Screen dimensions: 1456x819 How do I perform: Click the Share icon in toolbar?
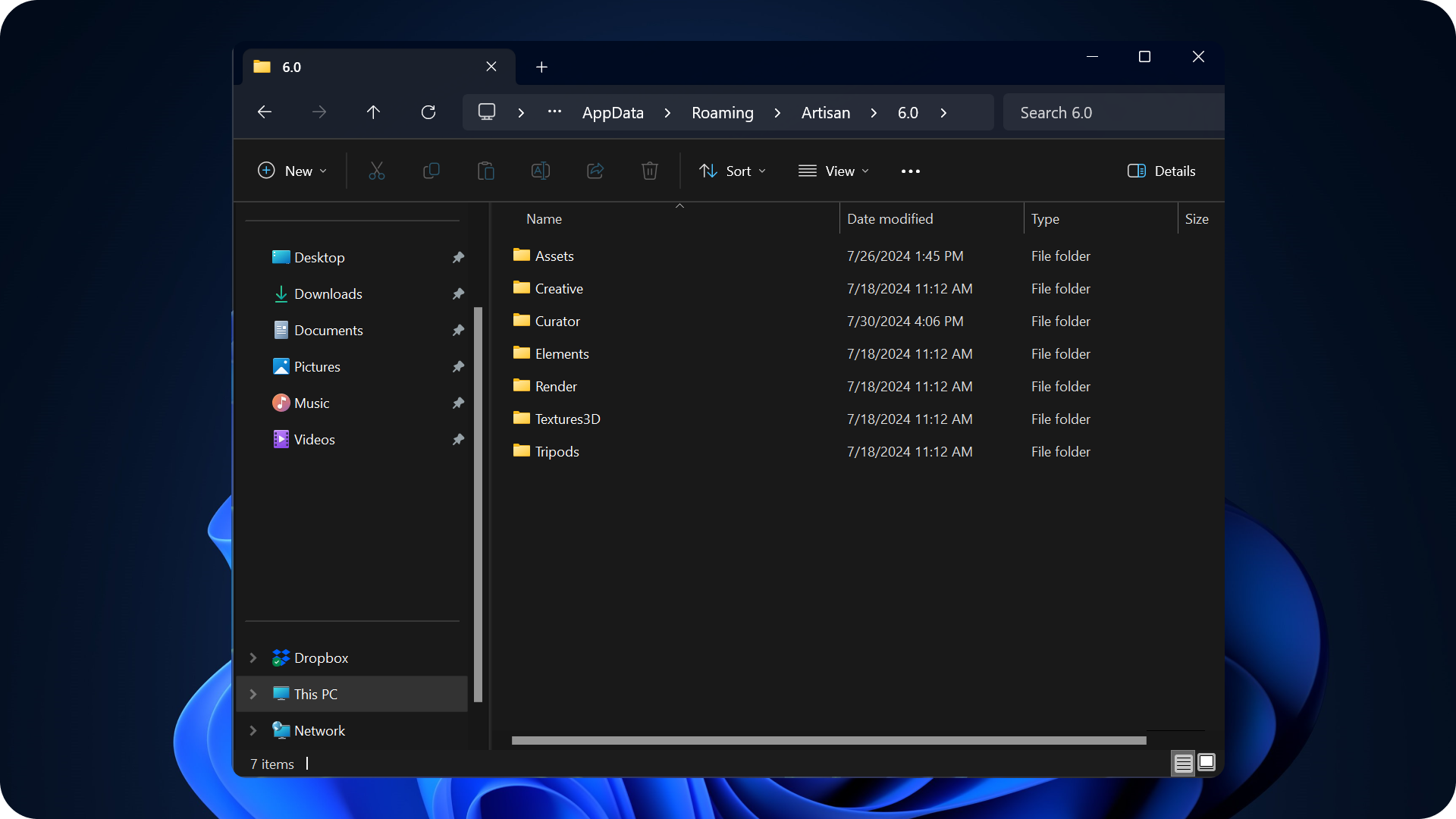point(595,171)
